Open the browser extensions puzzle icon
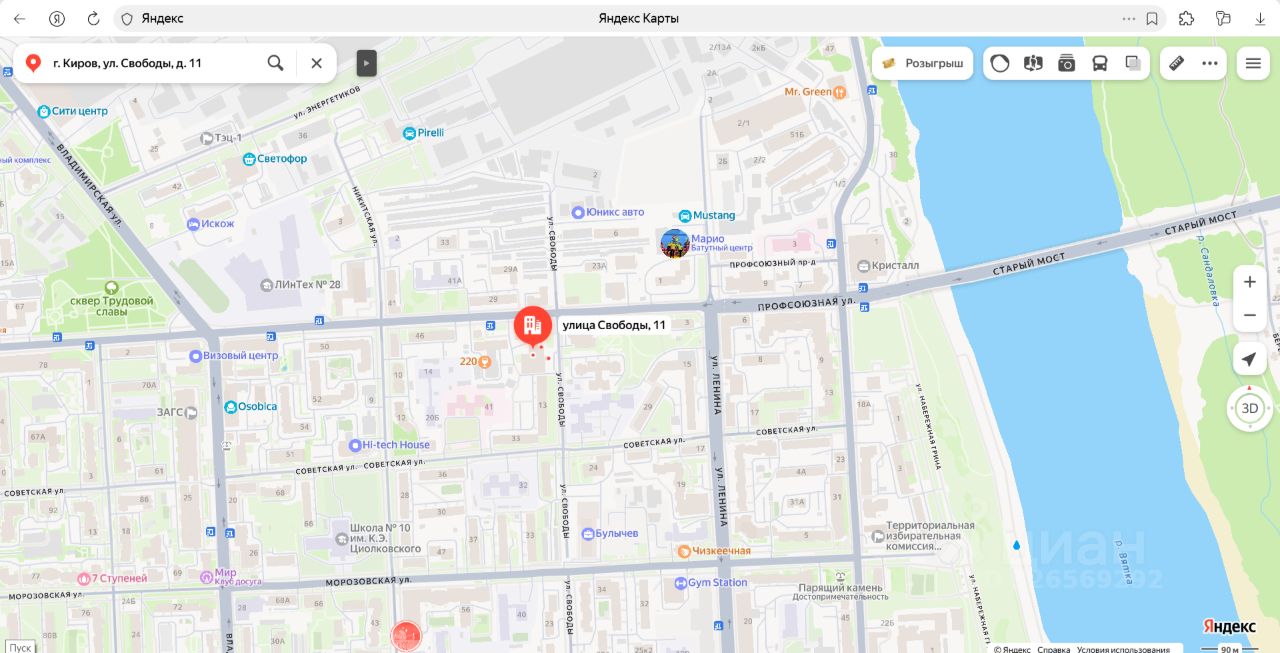Image resolution: width=1280 pixels, height=653 pixels. (1186, 18)
